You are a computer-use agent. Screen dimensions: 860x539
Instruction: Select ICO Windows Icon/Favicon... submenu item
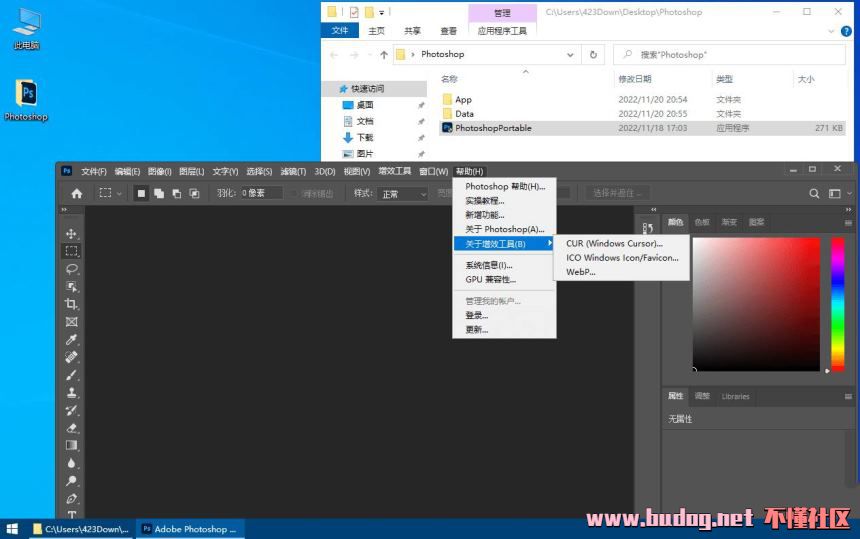(x=621, y=258)
